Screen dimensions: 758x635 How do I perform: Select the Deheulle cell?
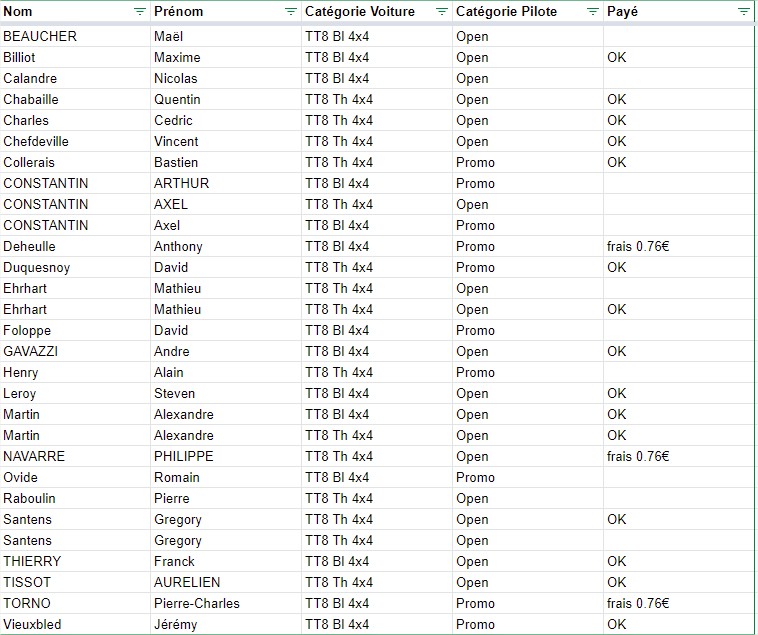(75, 246)
